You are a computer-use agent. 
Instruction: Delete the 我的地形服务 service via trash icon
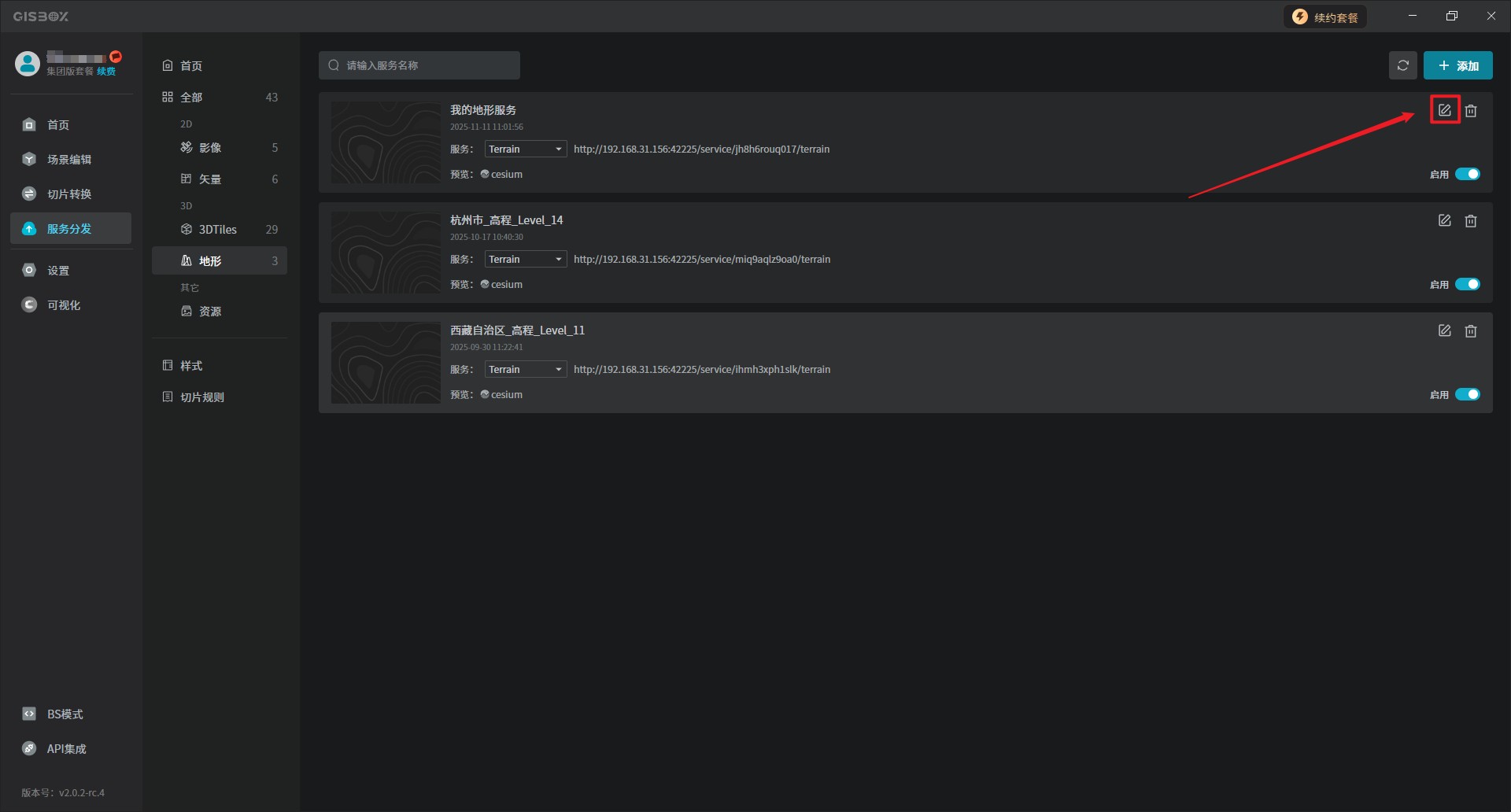[x=1470, y=111]
